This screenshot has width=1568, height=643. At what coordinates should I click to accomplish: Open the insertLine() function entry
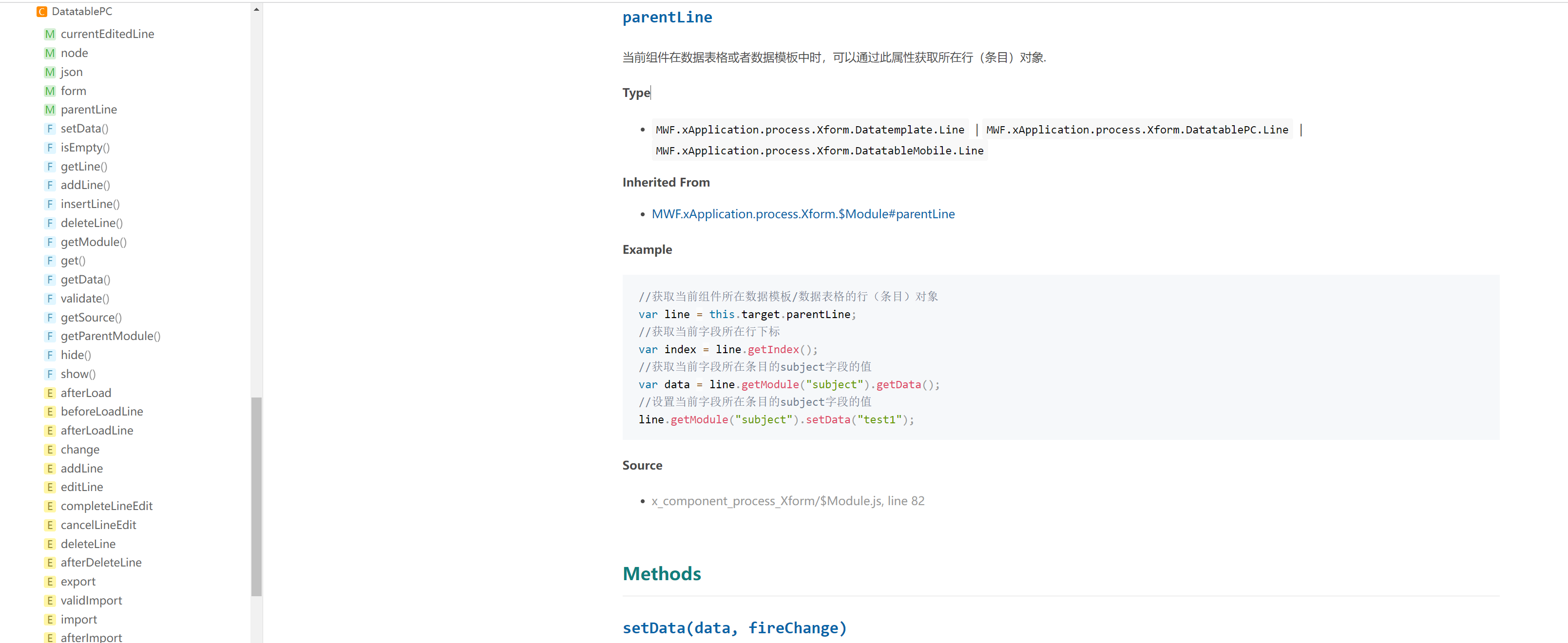coord(90,204)
